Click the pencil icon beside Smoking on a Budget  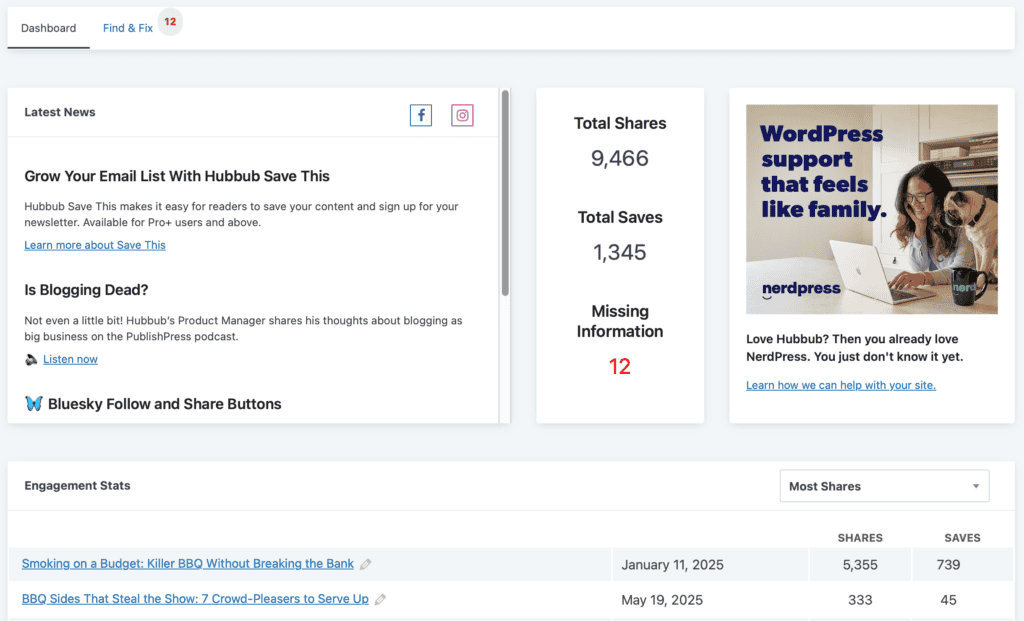click(x=366, y=564)
